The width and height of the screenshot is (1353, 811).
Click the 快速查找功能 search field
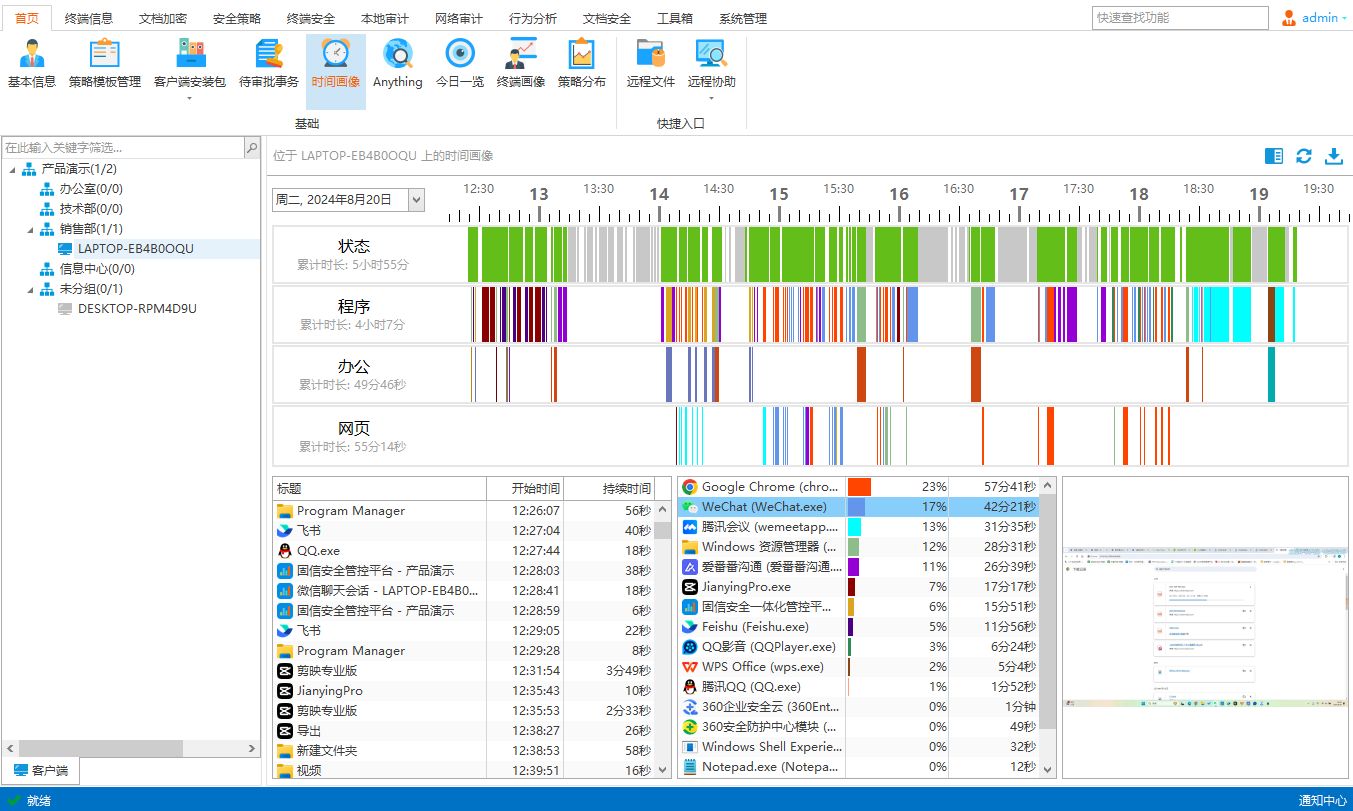click(1181, 18)
